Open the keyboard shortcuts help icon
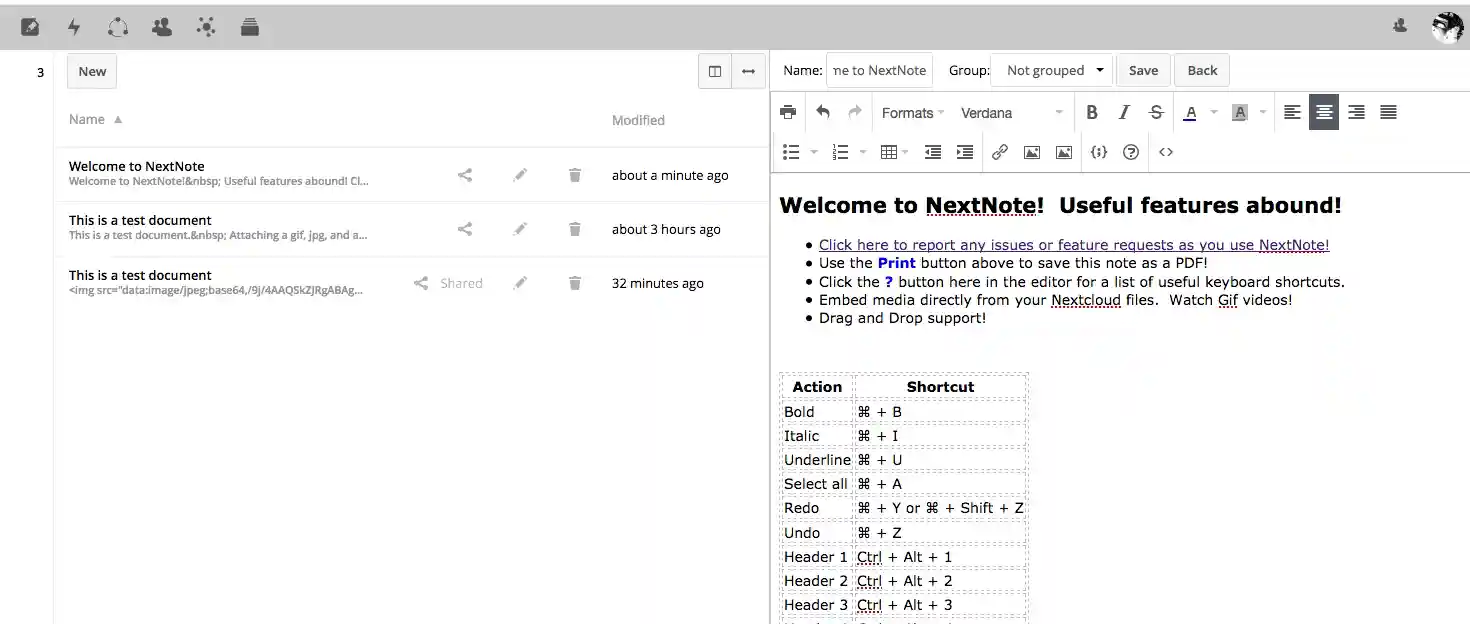This screenshot has width=1470, height=624. 1131,152
